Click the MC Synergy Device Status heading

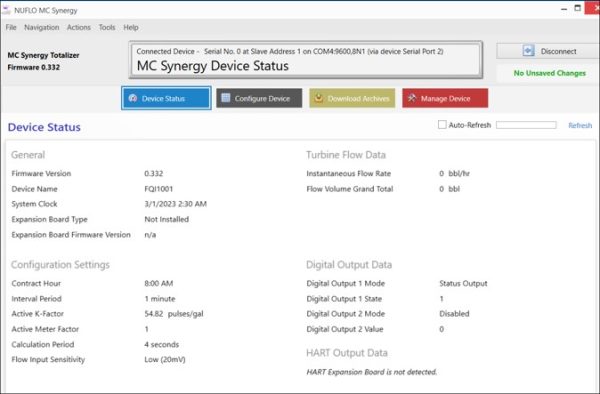point(213,66)
